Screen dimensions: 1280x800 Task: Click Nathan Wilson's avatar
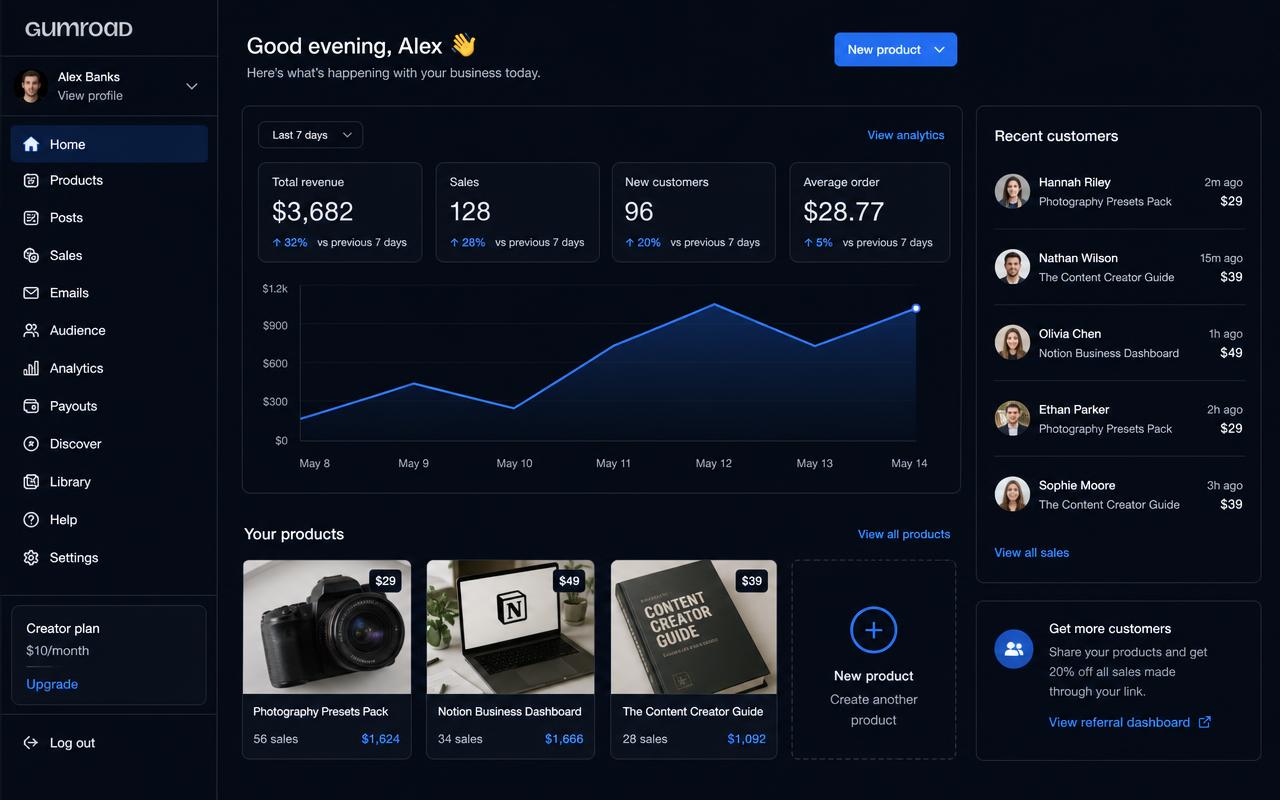point(1012,267)
